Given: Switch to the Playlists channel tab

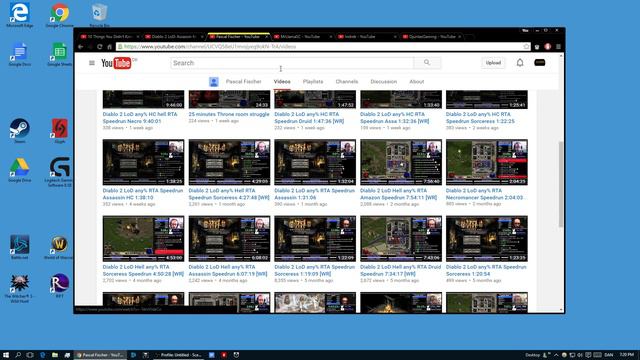Looking at the screenshot, I should 313,82.
